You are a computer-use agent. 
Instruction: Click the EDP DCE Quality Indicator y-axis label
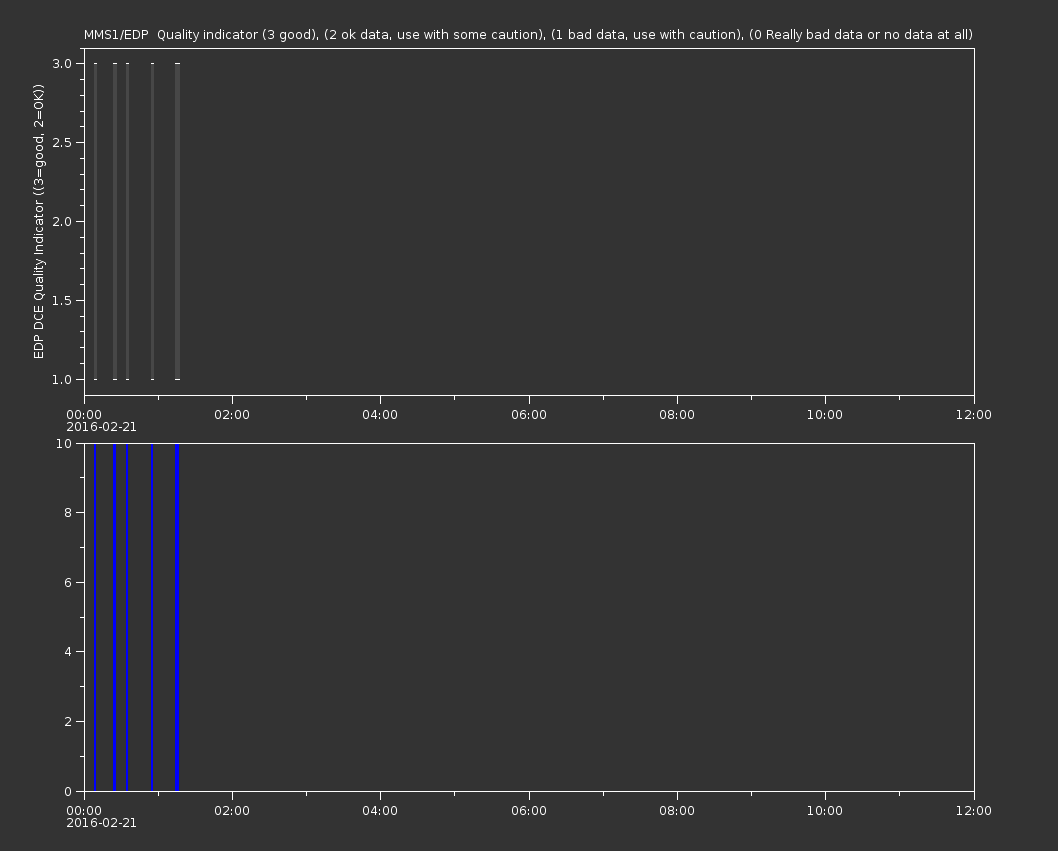(39, 221)
